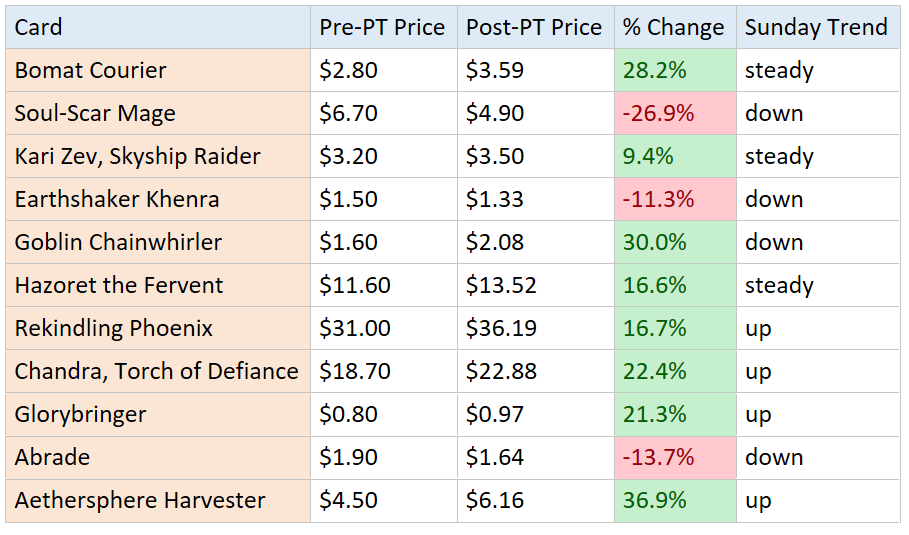The width and height of the screenshot is (909, 535).
Task: Select the 36.9% change cell
Action: (674, 501)
